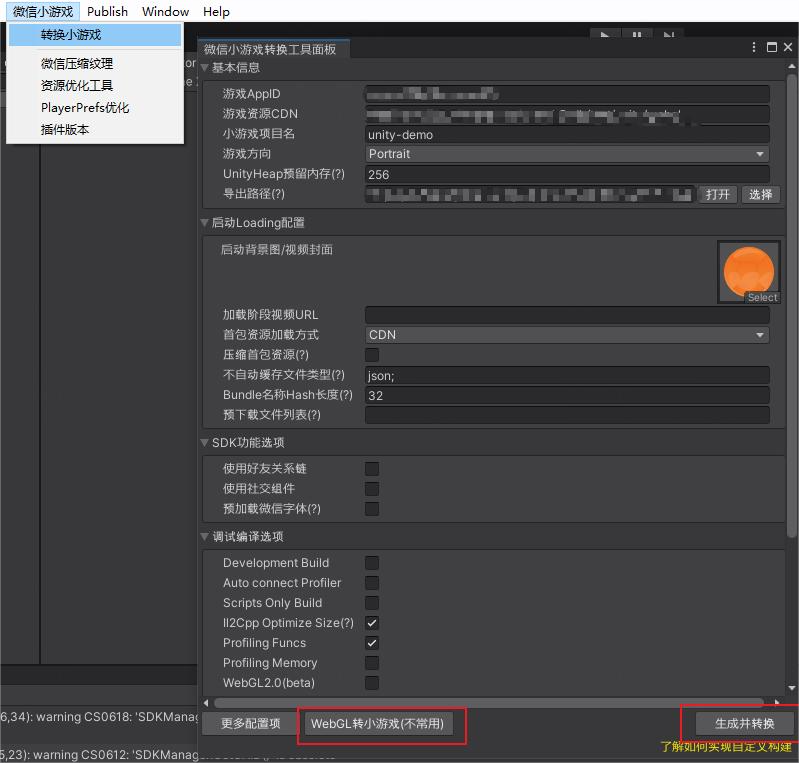
Task: Click WebGL转小游戏(不常用) button
Action: click(x=378, y=723)
